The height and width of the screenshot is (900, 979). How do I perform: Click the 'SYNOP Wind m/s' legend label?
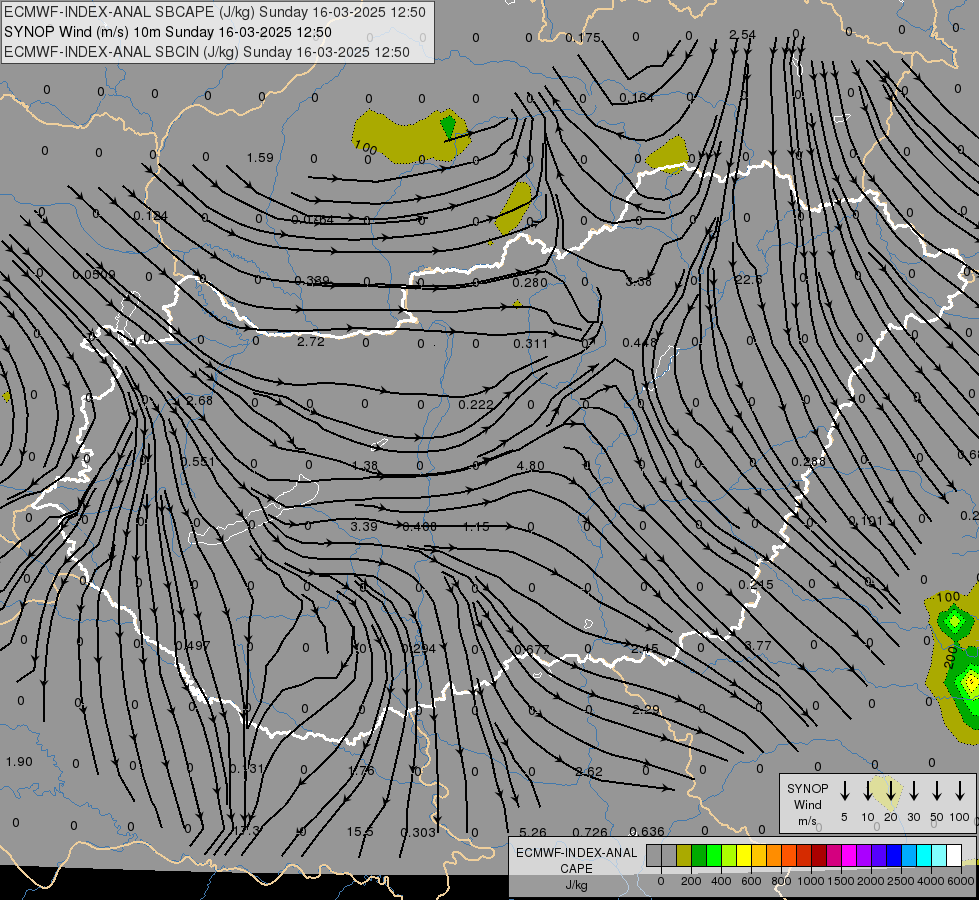[807, 804]
